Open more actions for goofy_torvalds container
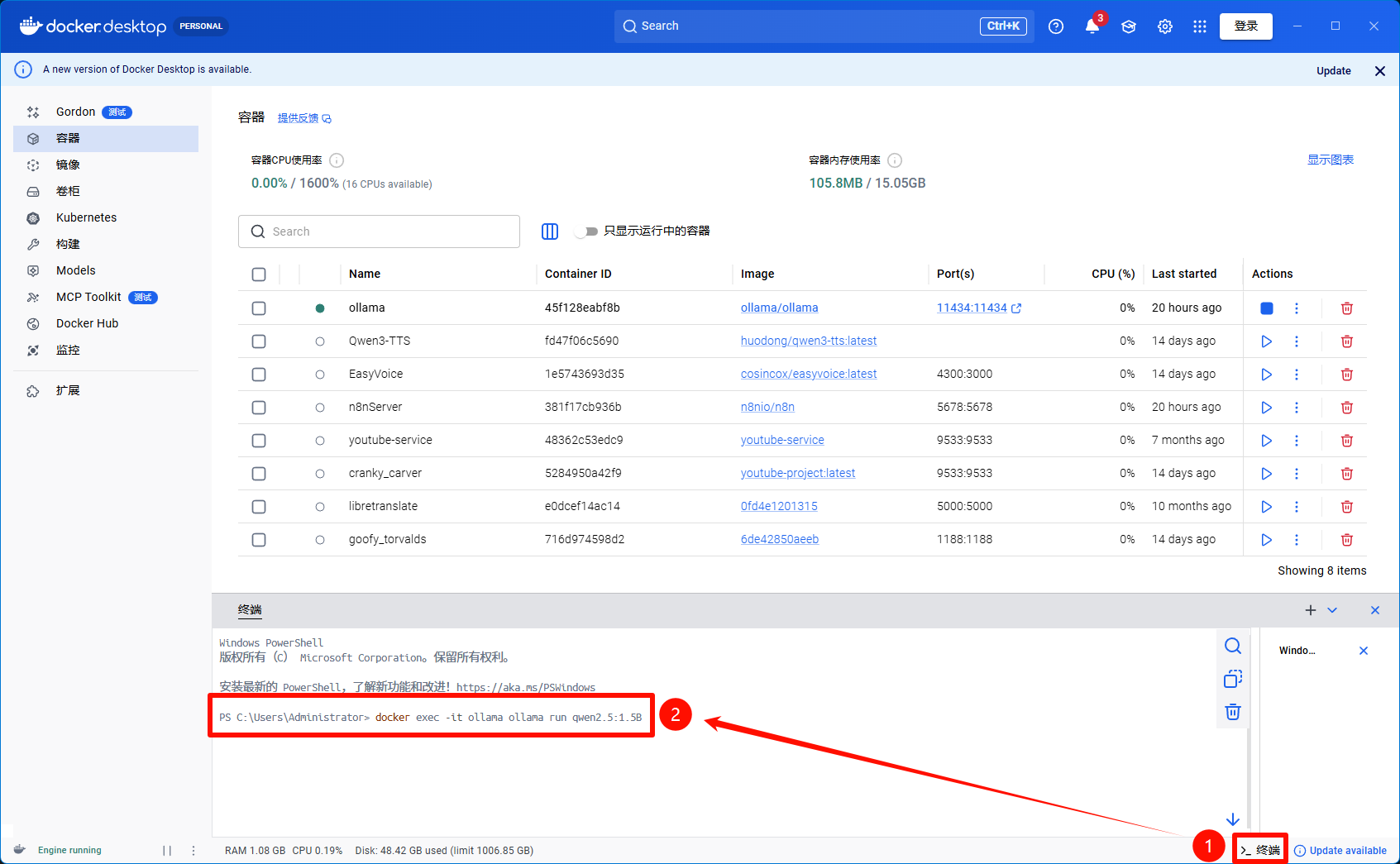 (x=1297, y=540)
